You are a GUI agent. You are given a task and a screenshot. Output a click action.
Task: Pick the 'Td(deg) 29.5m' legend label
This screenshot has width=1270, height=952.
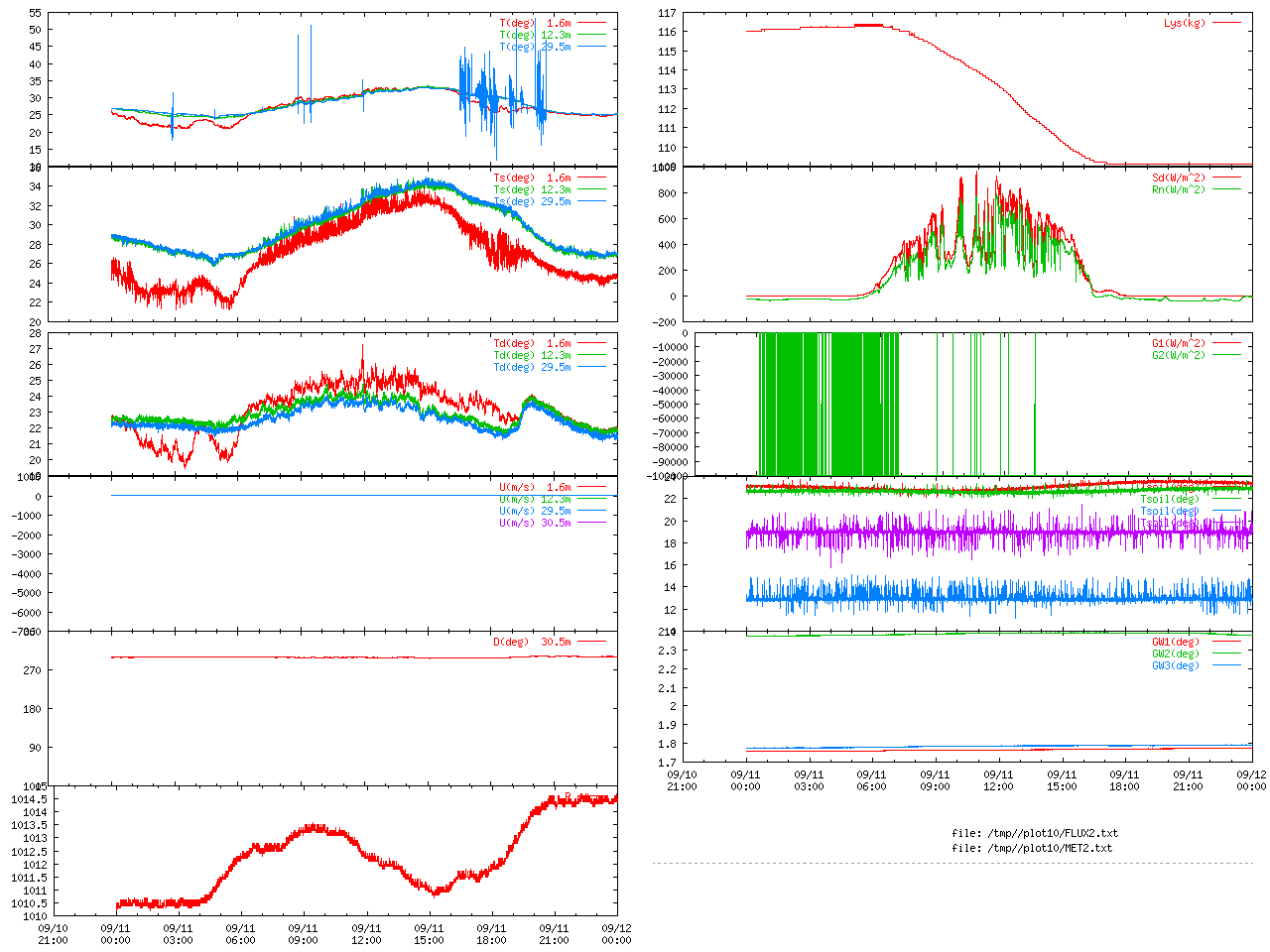(x=533, y=368)
